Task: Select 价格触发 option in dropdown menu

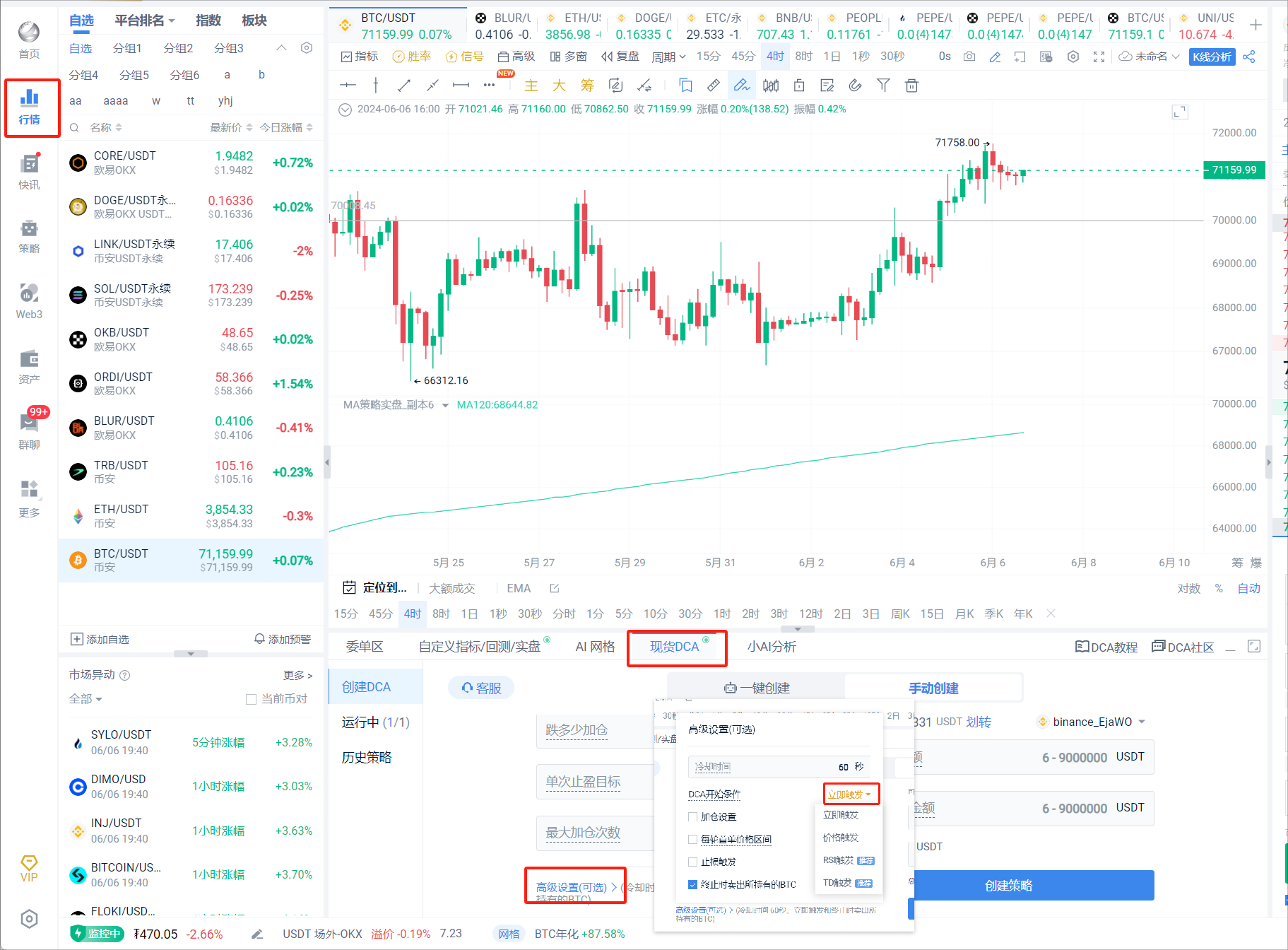Action: pyautogui.click(x=841, y=838)
